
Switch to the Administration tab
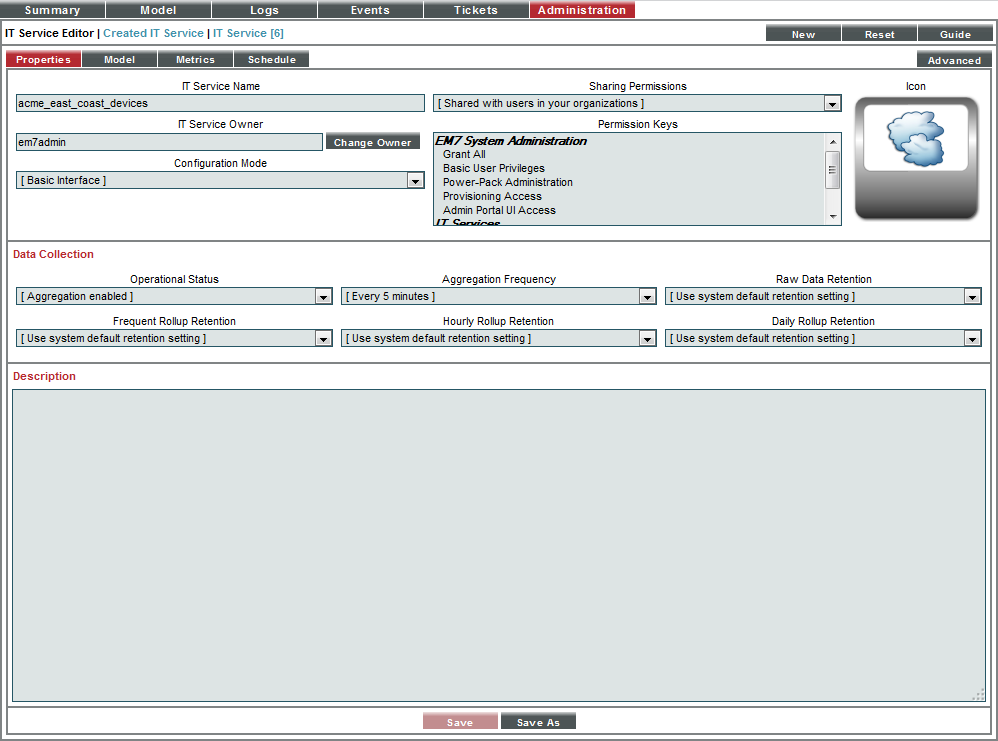coord(582,10)
